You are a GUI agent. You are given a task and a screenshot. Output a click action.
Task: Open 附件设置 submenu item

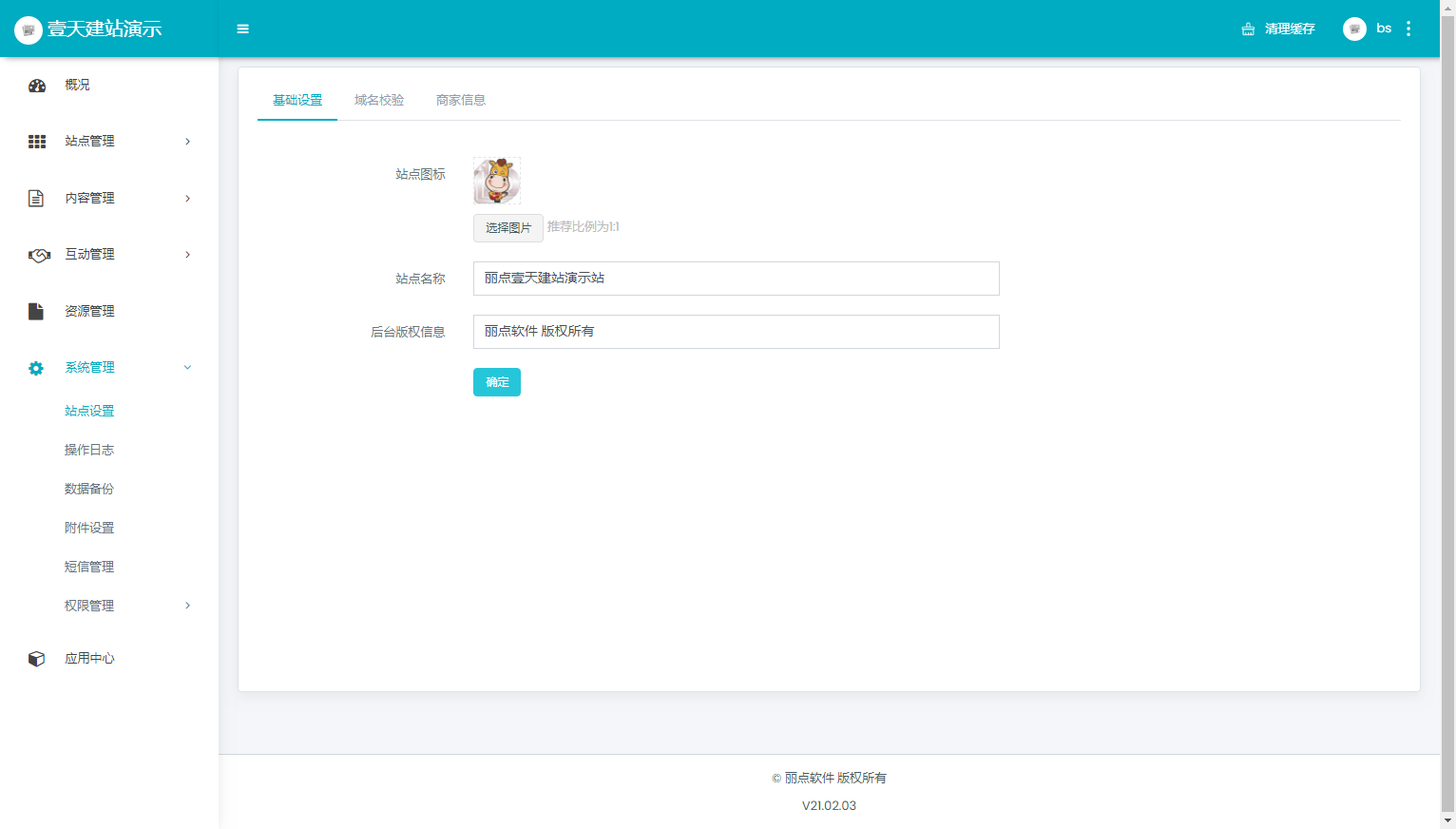[89, 528]
